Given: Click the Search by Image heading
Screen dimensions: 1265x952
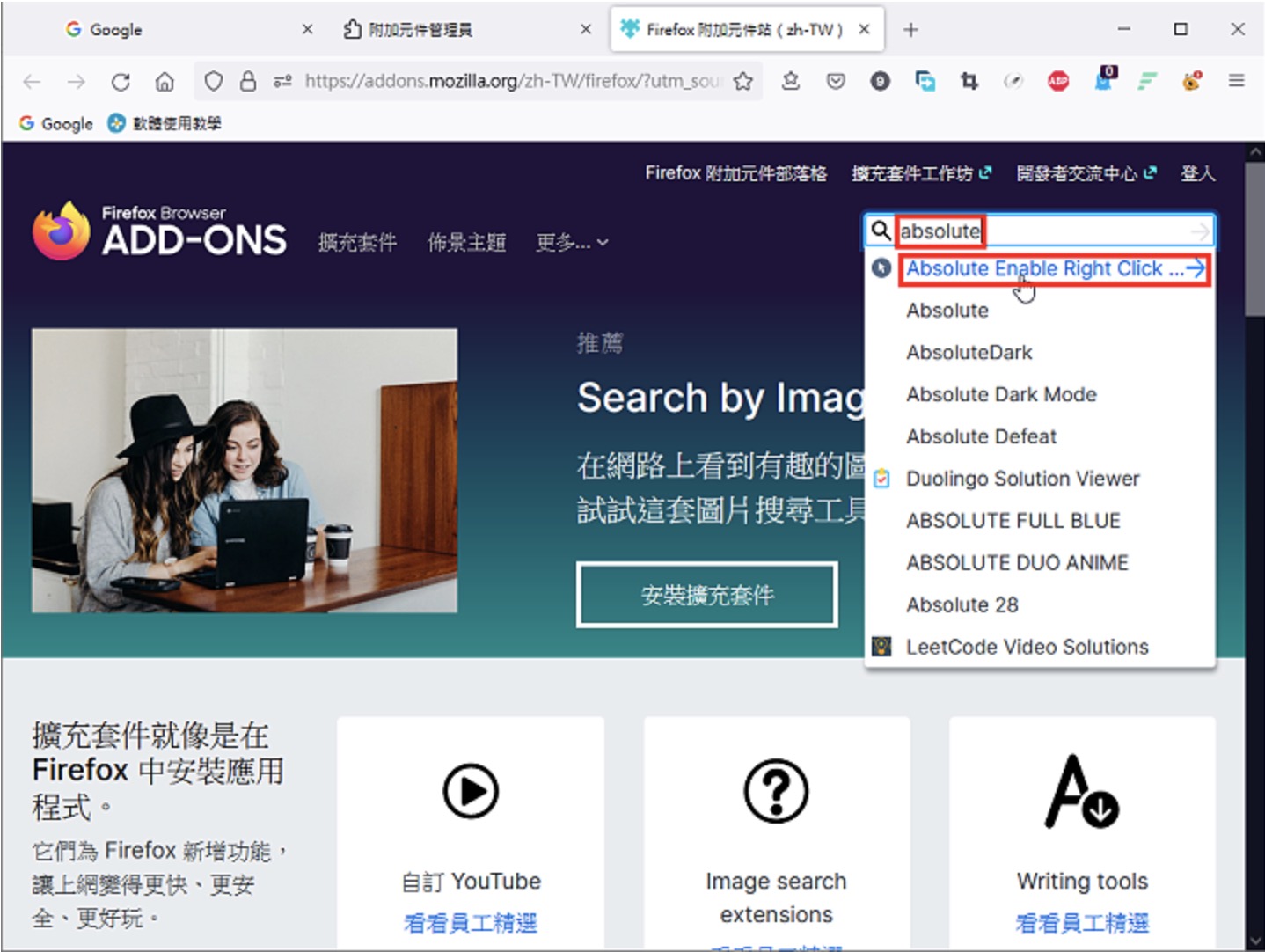Looking at the screenshot, I should point(721,398).
